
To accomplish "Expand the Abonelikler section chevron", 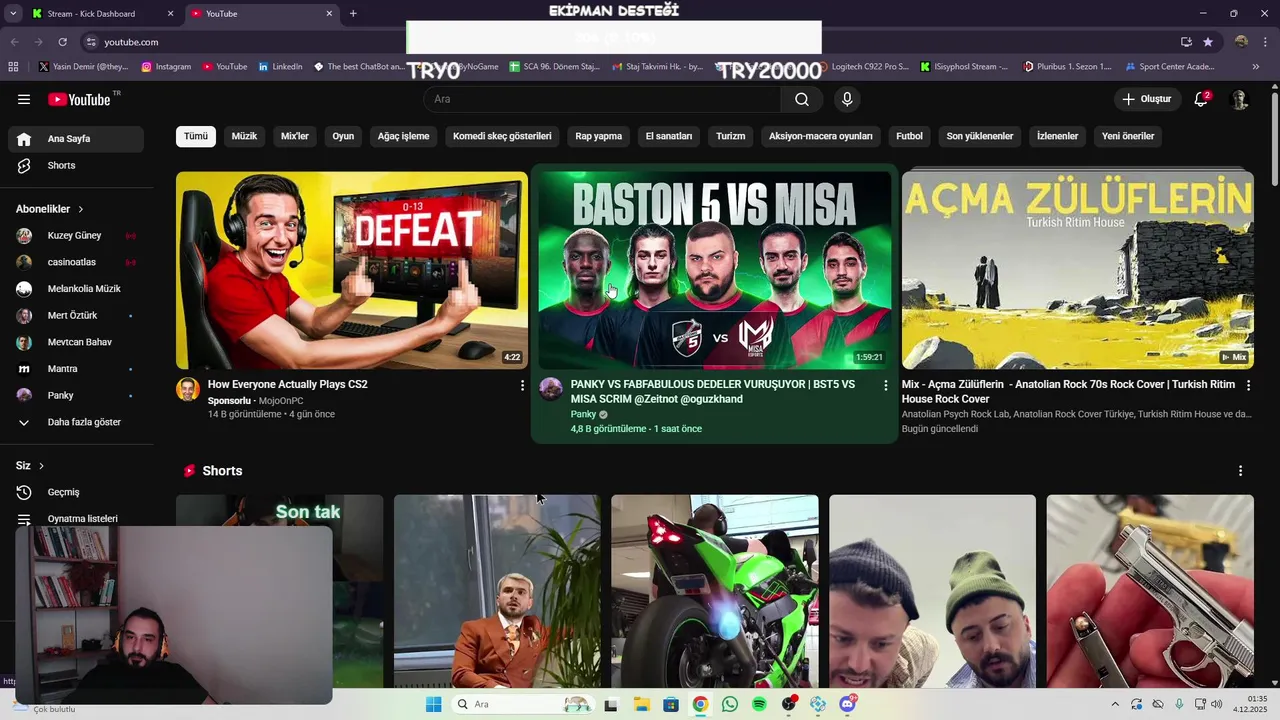I will pyautogui.click(x=81, y=209).
